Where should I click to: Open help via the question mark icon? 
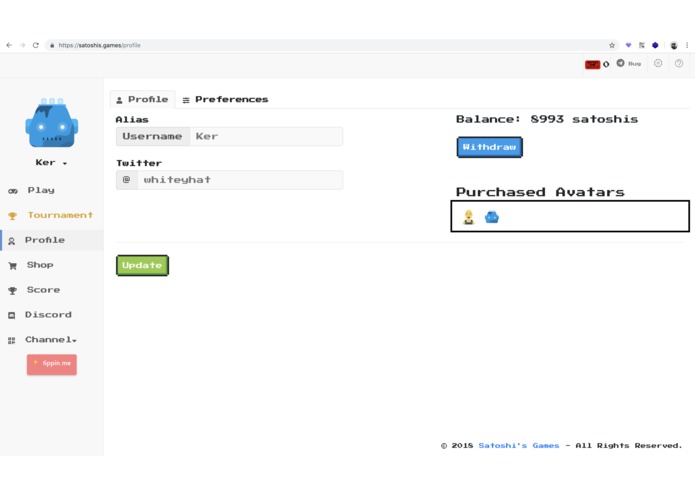(x=679, y=63)
